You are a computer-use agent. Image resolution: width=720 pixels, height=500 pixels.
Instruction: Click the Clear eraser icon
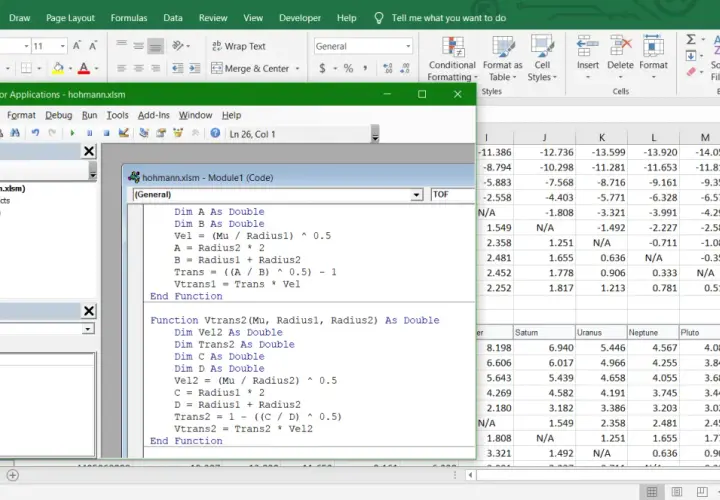pyautogui.click(x=691, y=72)
